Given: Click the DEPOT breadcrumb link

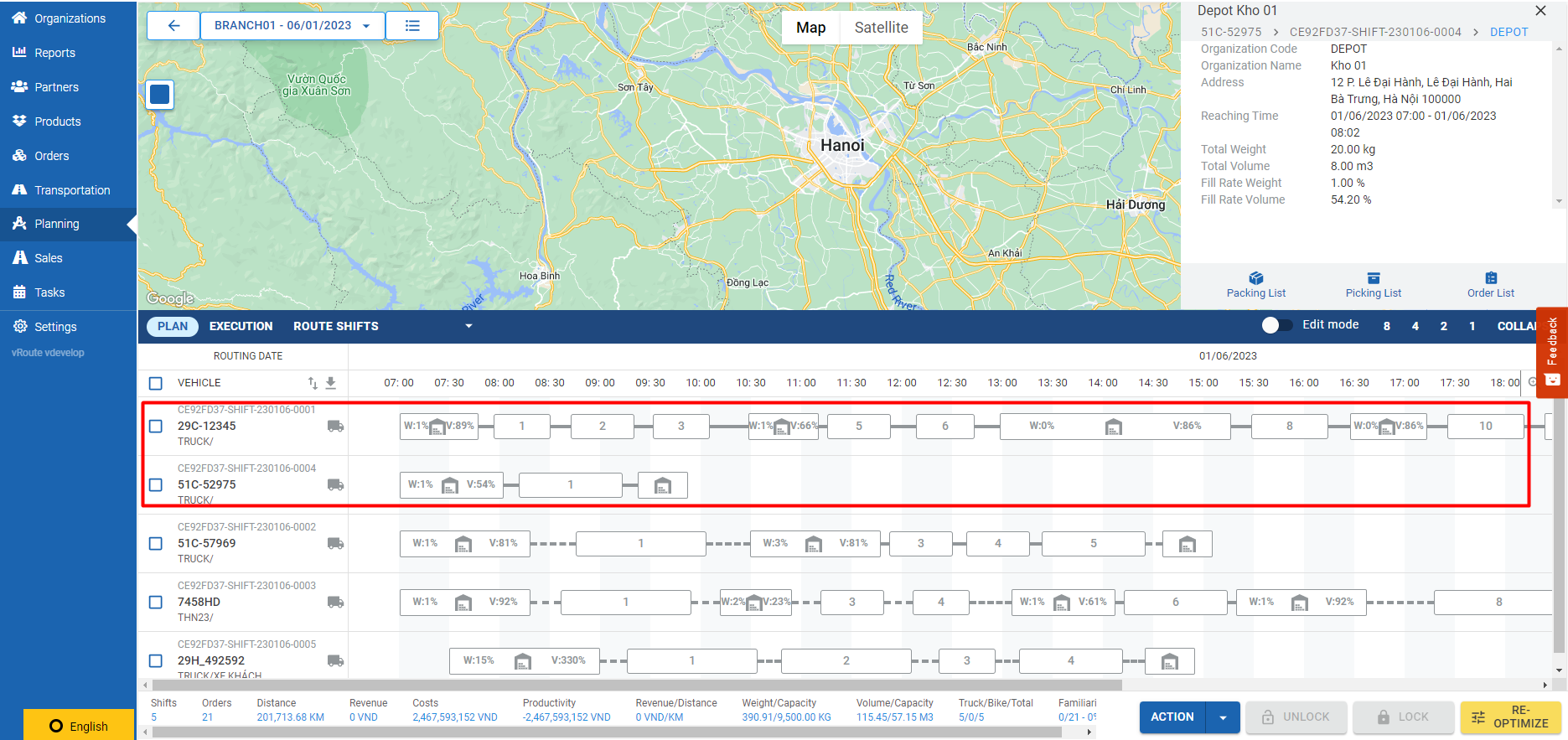Looking at the screenshot, I should coord(1508,32).
